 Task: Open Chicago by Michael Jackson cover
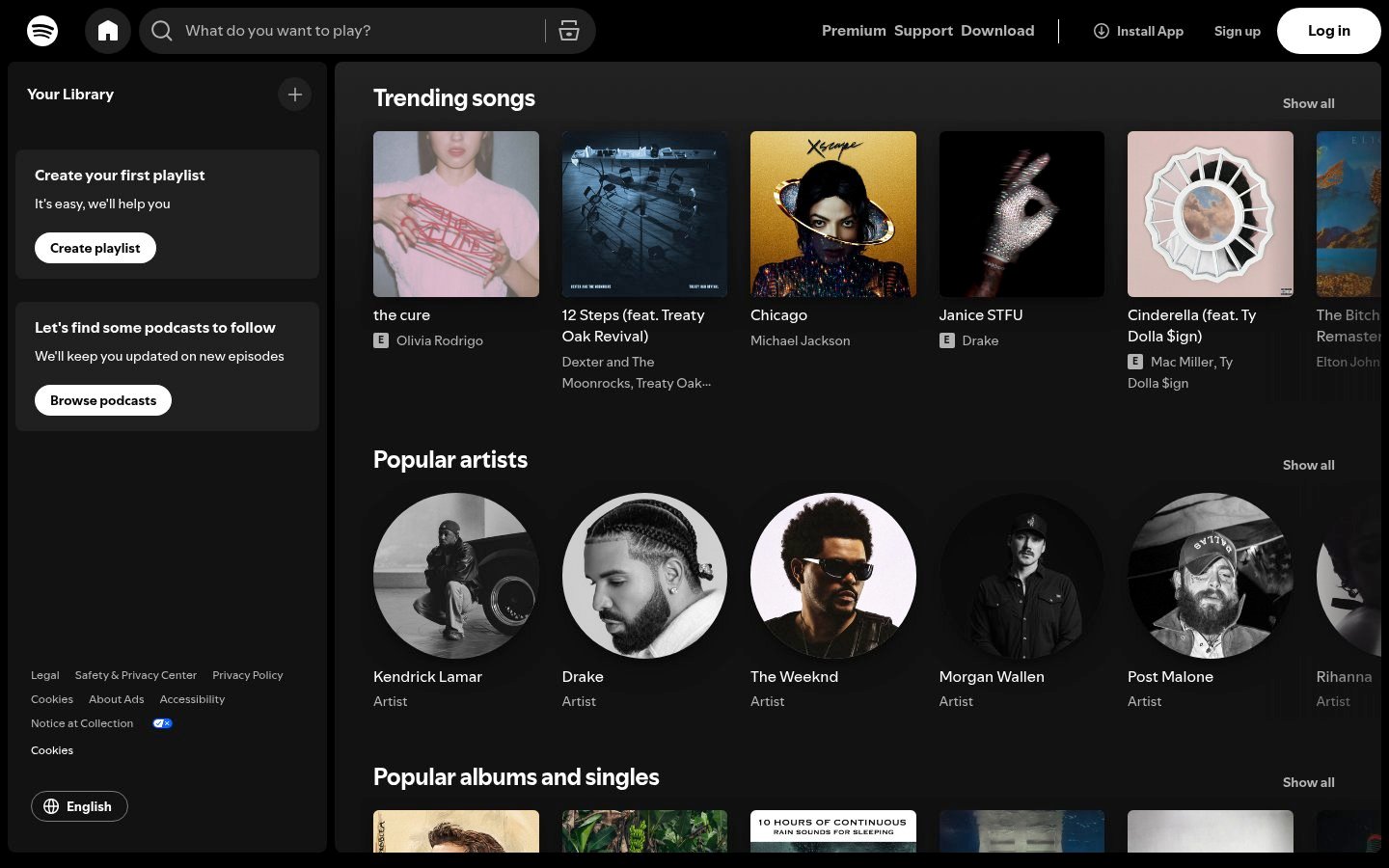point(833,214)
